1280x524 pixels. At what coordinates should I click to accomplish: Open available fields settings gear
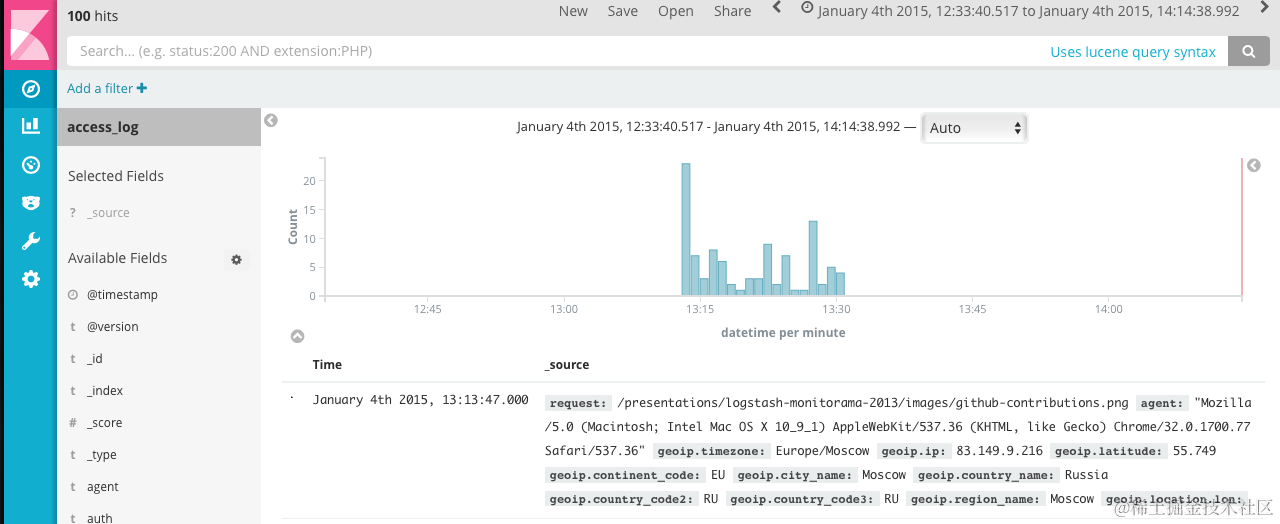tap(237, 259)
